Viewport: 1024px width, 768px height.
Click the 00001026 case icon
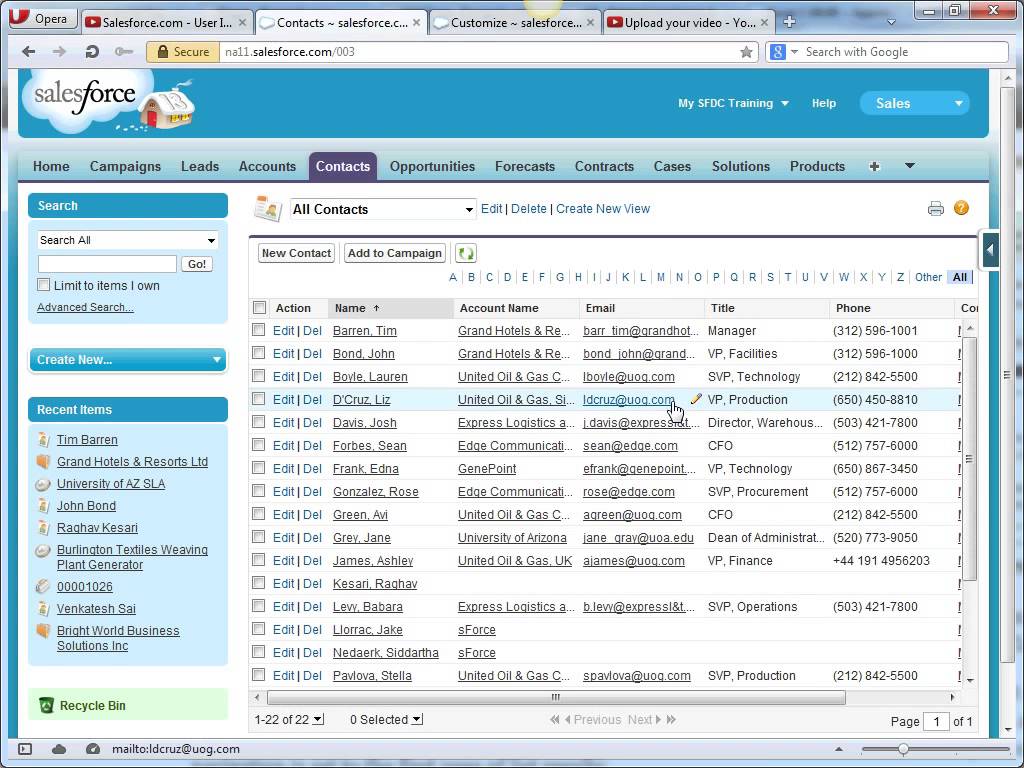tap(43, 586)
